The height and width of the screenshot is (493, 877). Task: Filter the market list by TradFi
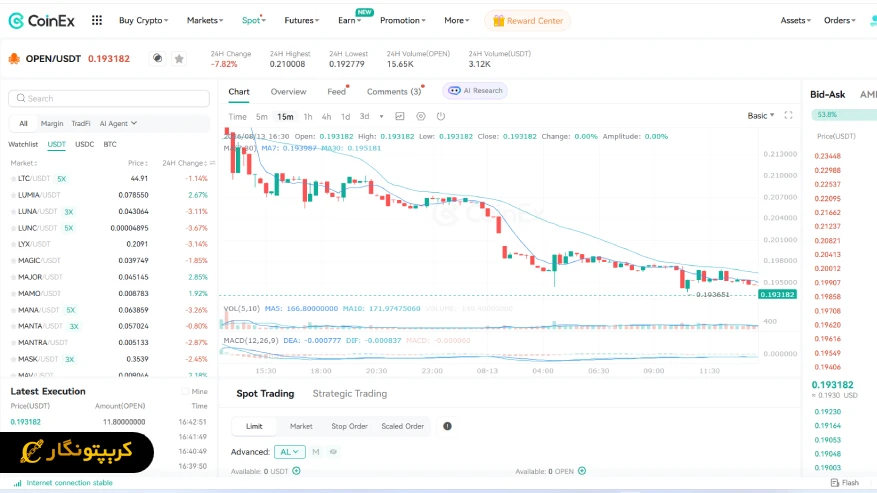pos(81,124)
